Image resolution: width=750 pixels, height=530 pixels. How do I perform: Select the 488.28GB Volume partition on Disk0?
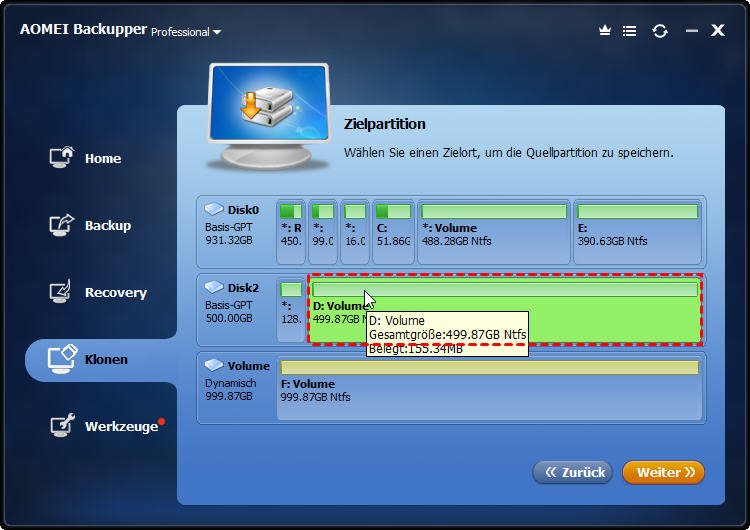click(494, 232)
